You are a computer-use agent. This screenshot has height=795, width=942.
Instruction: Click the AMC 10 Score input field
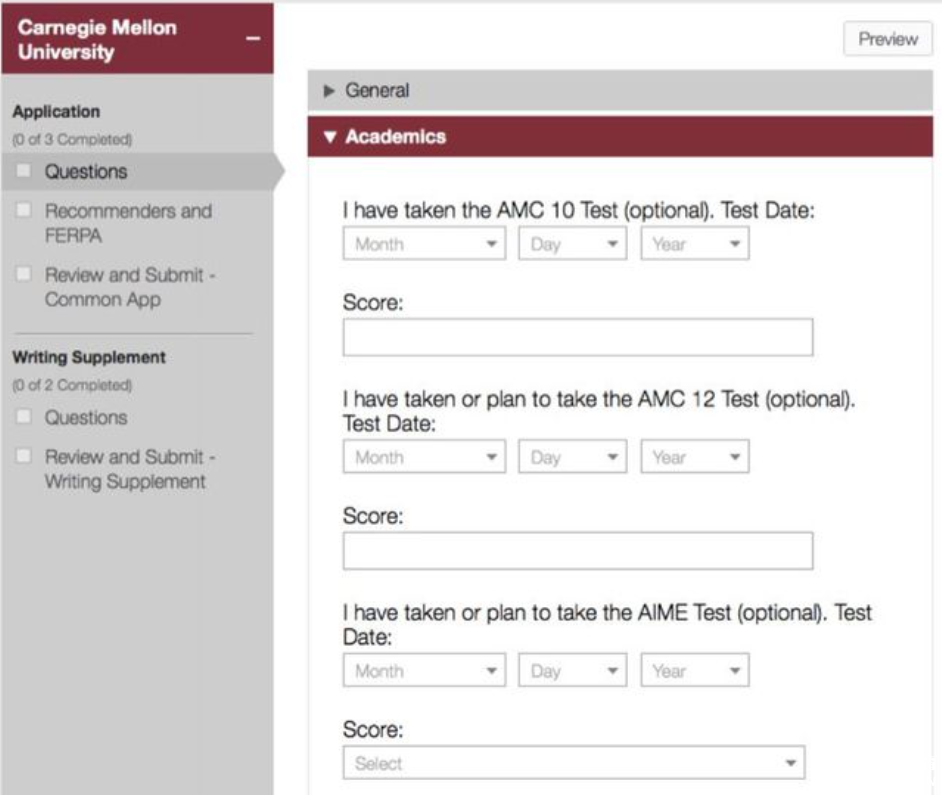coord(578,337)
